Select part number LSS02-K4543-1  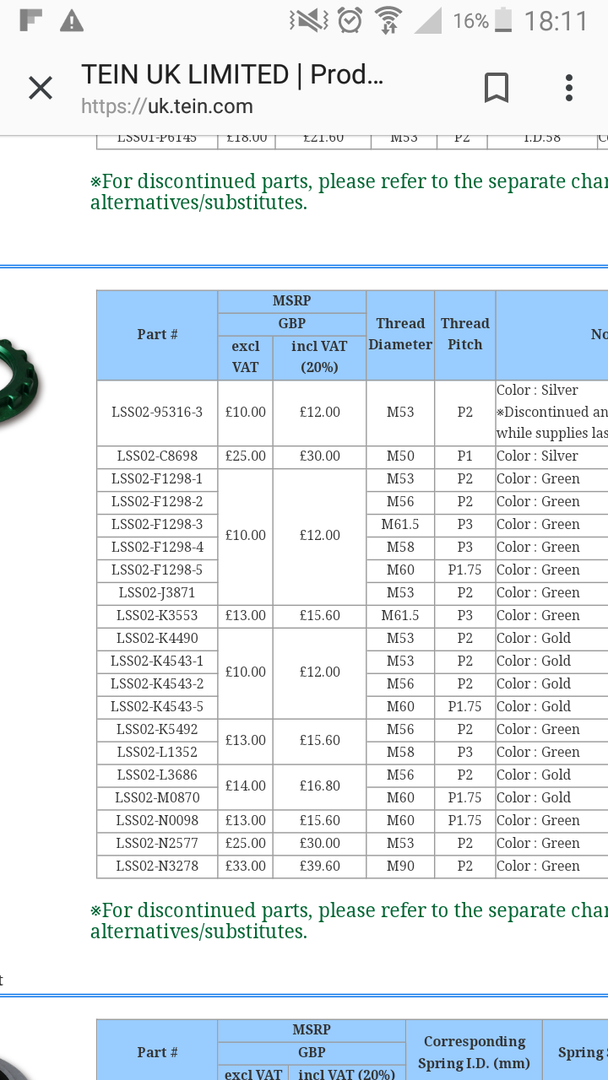pos(157,661)
